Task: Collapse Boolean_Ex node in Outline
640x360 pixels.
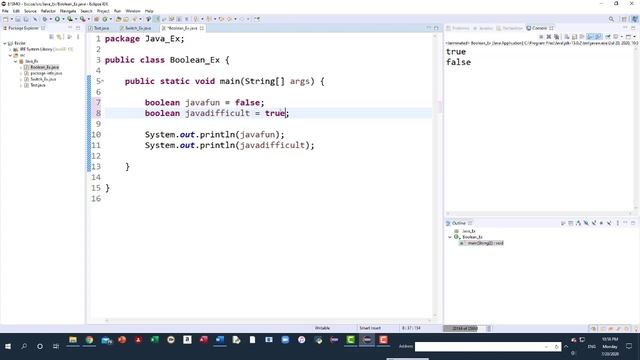Action: [450, 237]
